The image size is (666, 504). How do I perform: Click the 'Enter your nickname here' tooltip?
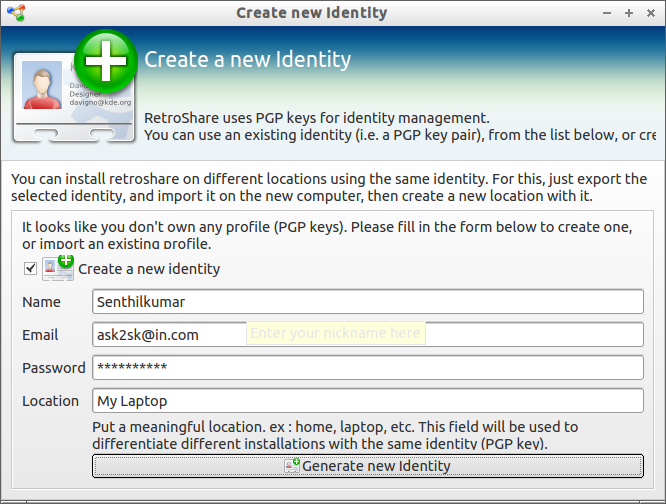coord(336,333)
